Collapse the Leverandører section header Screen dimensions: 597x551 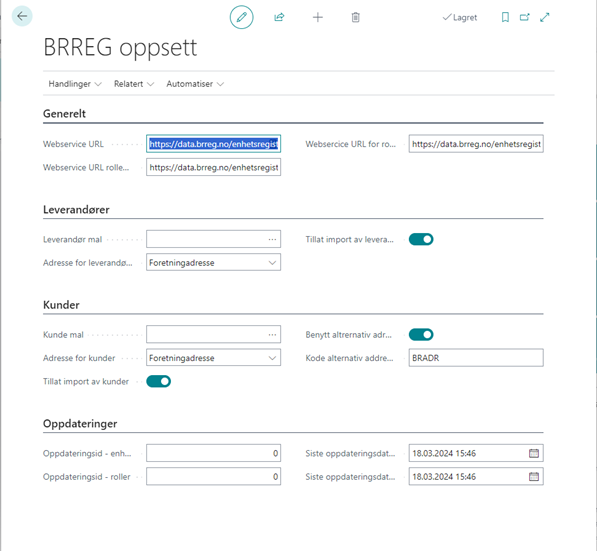click(x=76, y=209)
